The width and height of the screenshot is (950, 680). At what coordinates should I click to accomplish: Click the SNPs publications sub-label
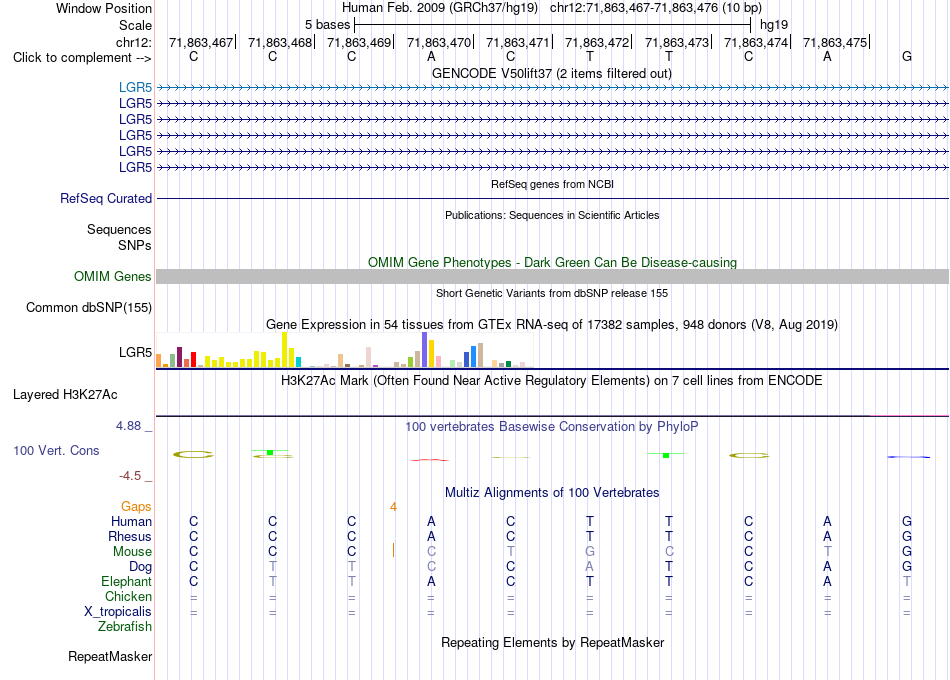(x=135, y=245)
